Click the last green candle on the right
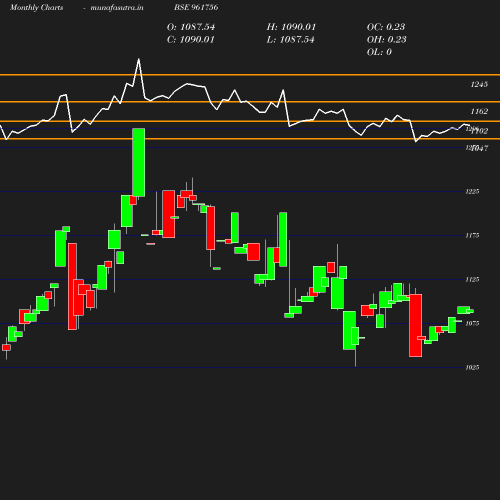This screenshot has width=500, height=500. (x=470, y=311)
